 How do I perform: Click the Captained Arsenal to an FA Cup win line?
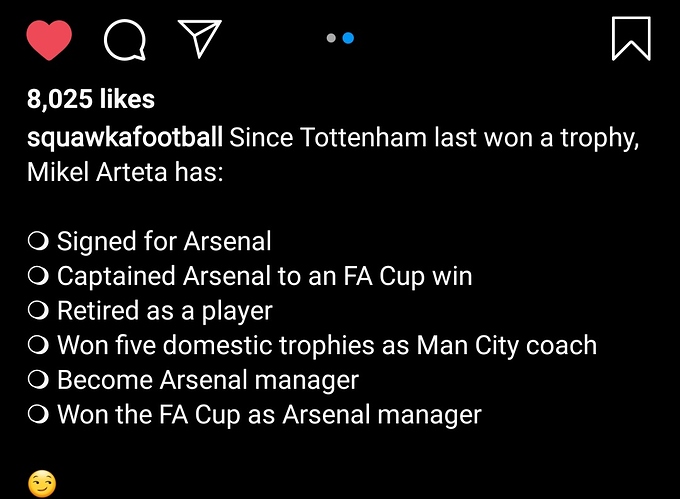[265, 277]
